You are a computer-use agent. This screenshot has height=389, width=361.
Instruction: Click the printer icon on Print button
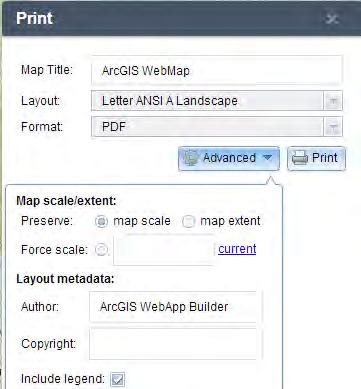pos(300,158)
